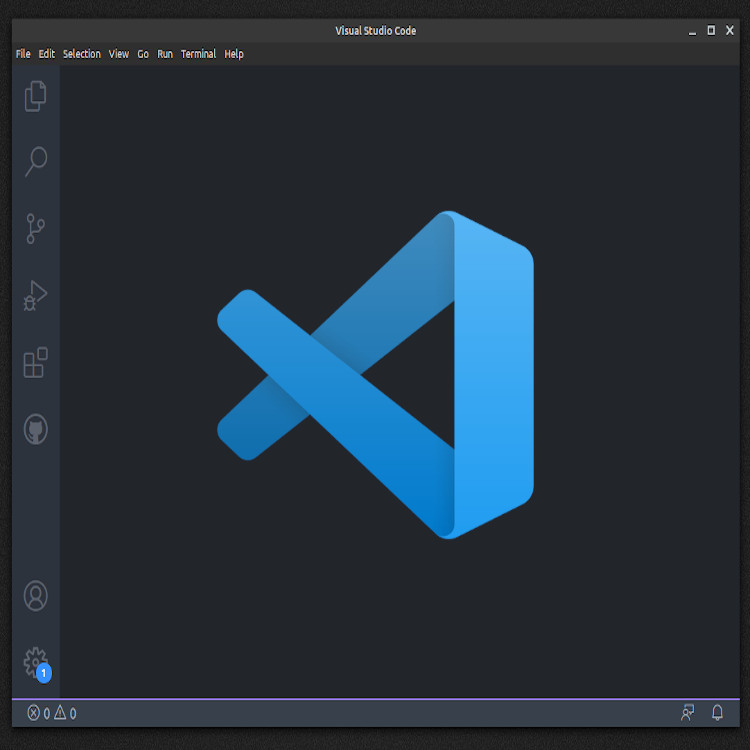The image size is (750, 750).
Task: Maximize the Visual Studio Code window
Action: point(711,30)
